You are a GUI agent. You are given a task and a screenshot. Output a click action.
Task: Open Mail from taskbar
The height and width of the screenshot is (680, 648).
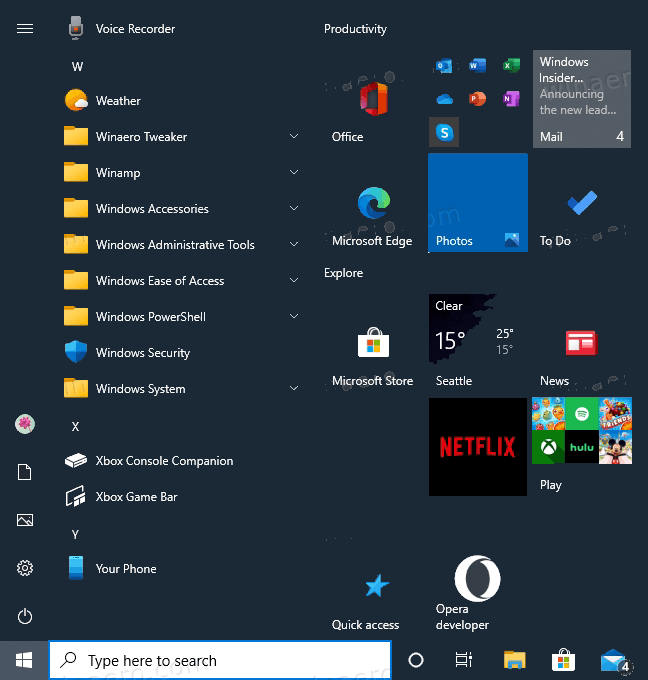615,660
